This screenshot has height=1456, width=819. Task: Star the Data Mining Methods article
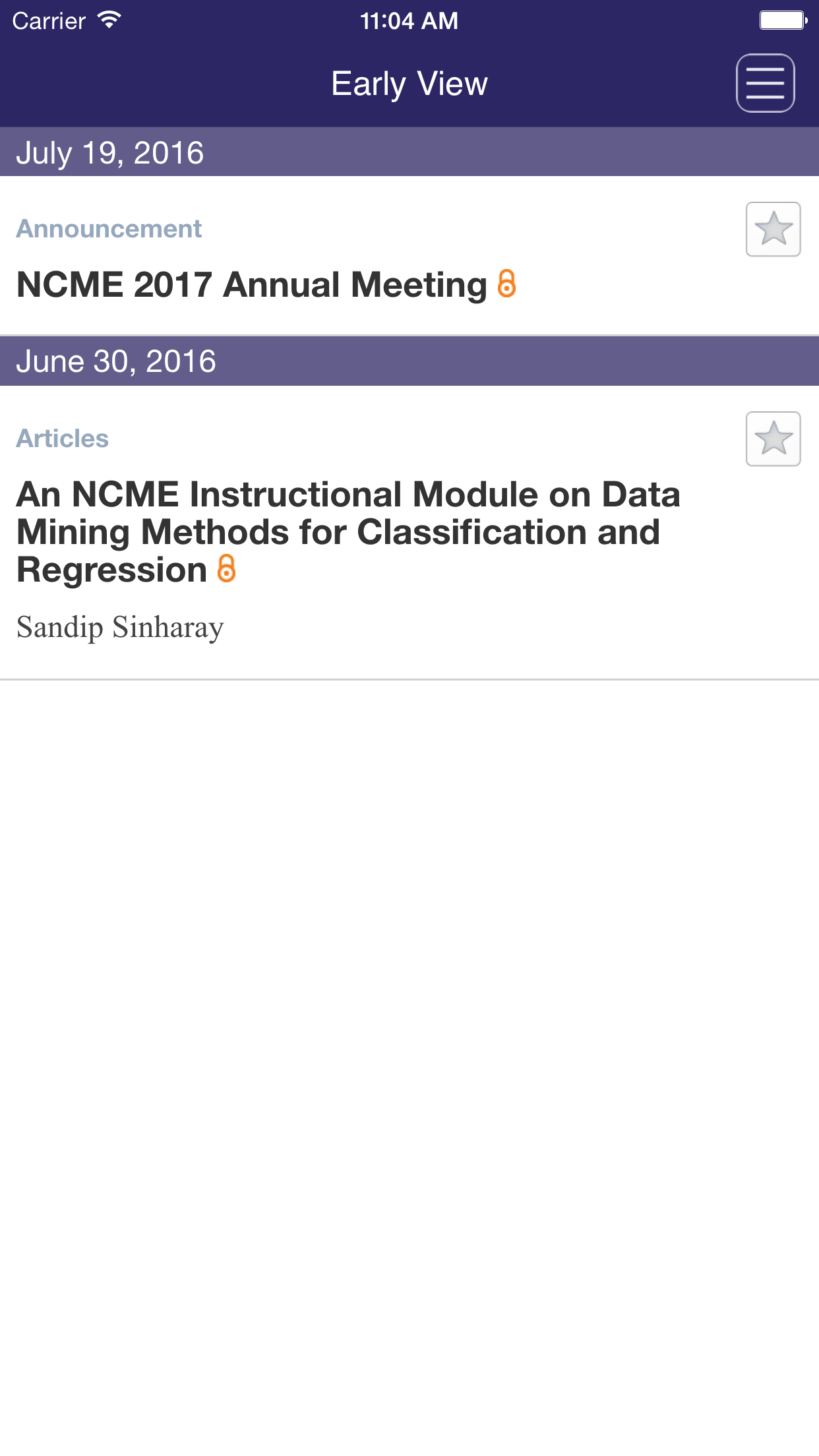click(773, 439)
